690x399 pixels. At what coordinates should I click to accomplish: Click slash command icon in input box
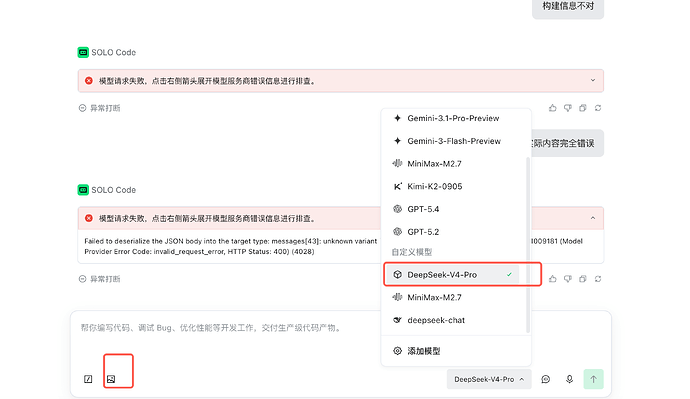pyautogui.click(x=88, y=379)
